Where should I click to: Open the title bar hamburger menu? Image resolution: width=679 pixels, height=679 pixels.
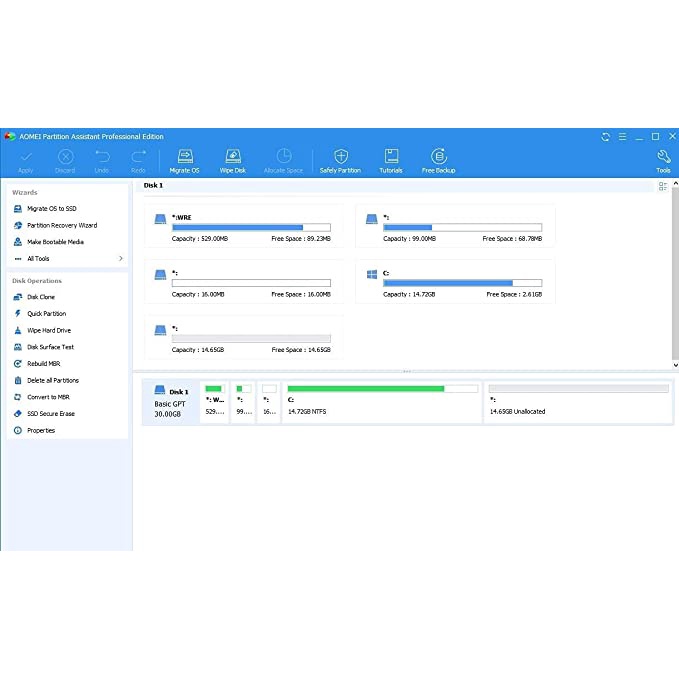[x=621, y=137]
